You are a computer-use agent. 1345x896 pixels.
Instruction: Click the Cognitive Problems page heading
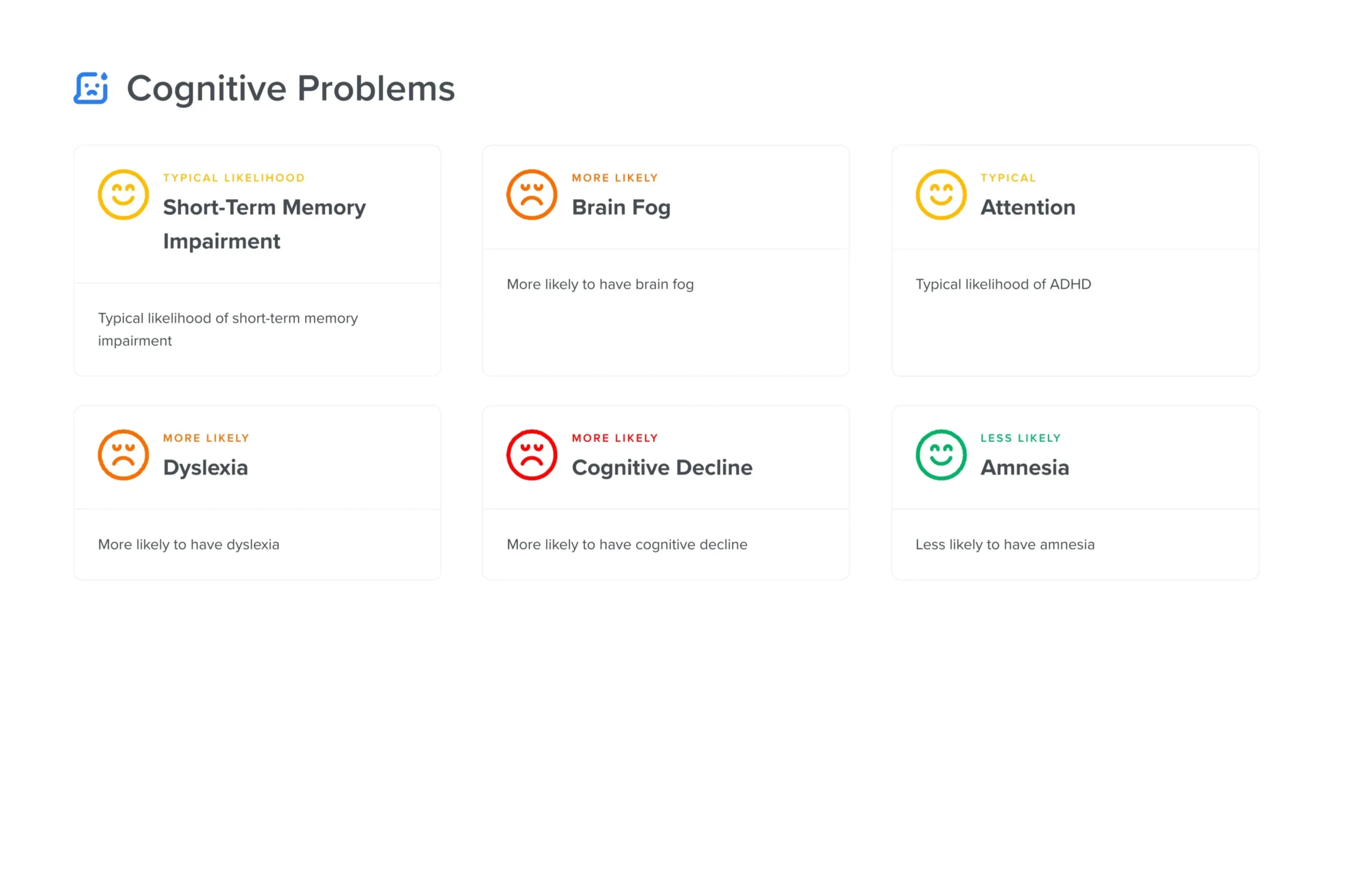point(290,89)
